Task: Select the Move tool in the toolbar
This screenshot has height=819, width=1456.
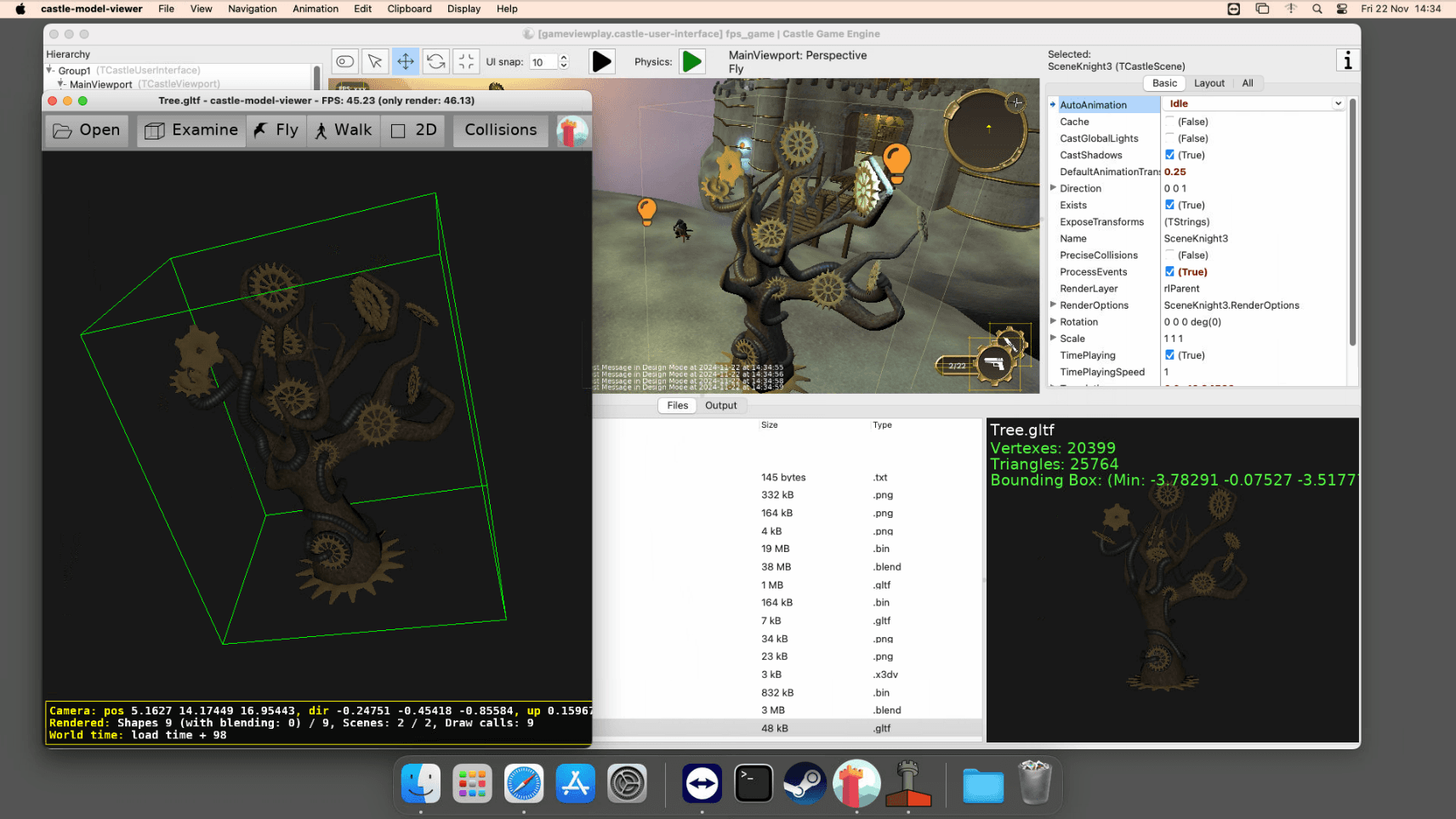Action: tap(406, 61)
